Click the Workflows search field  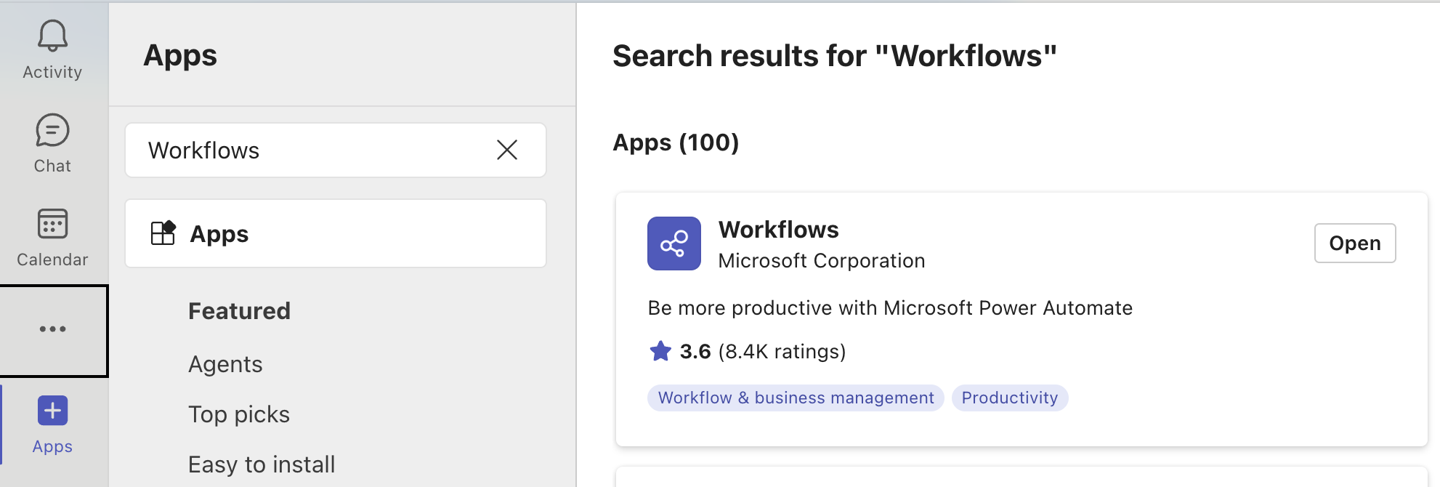click(335, 150)
